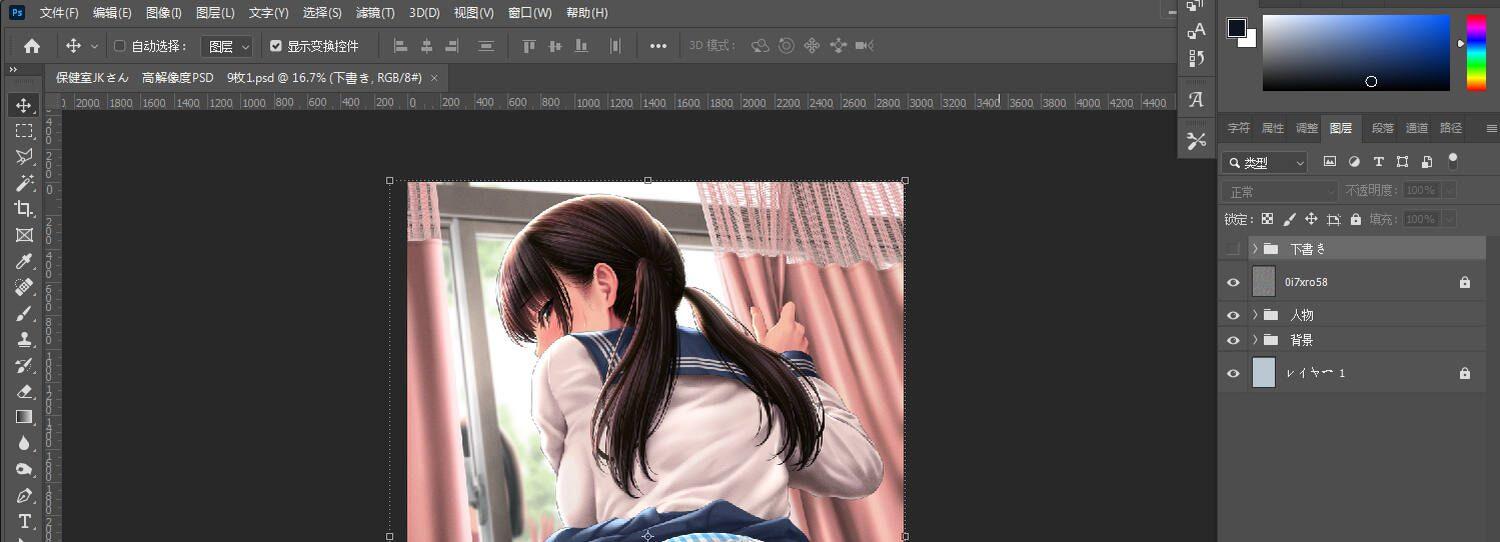Viewport: 1500px width, 542px height.
Task: Open the 图层(L) menu
Action: click(216, 13)
